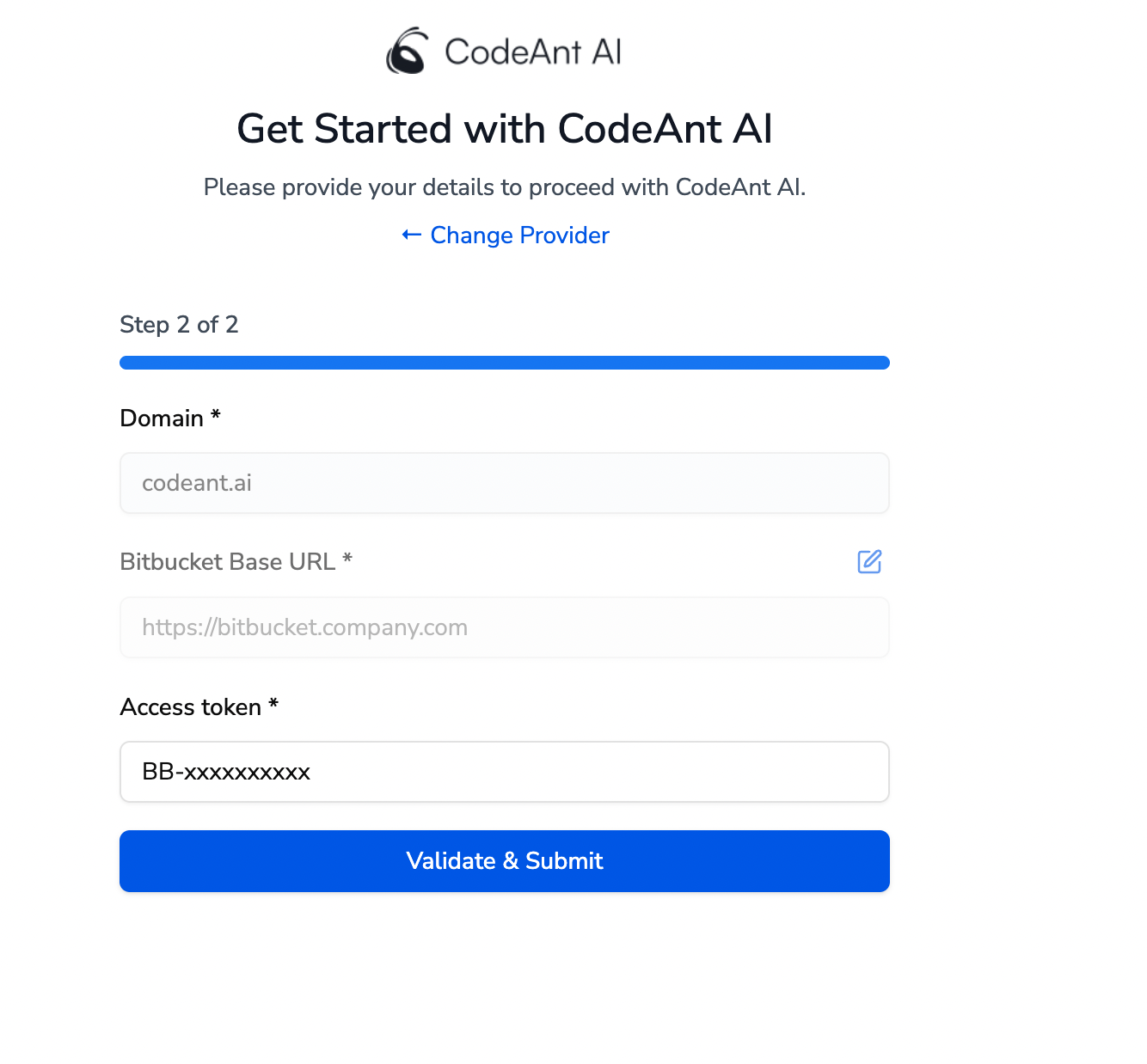Click the ant icon in the header
Screen dimensions: 1147x1064
[408, 51]
